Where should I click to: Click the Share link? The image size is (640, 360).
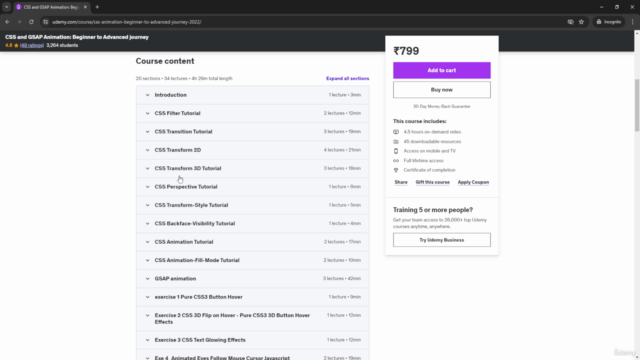point(401,182)
